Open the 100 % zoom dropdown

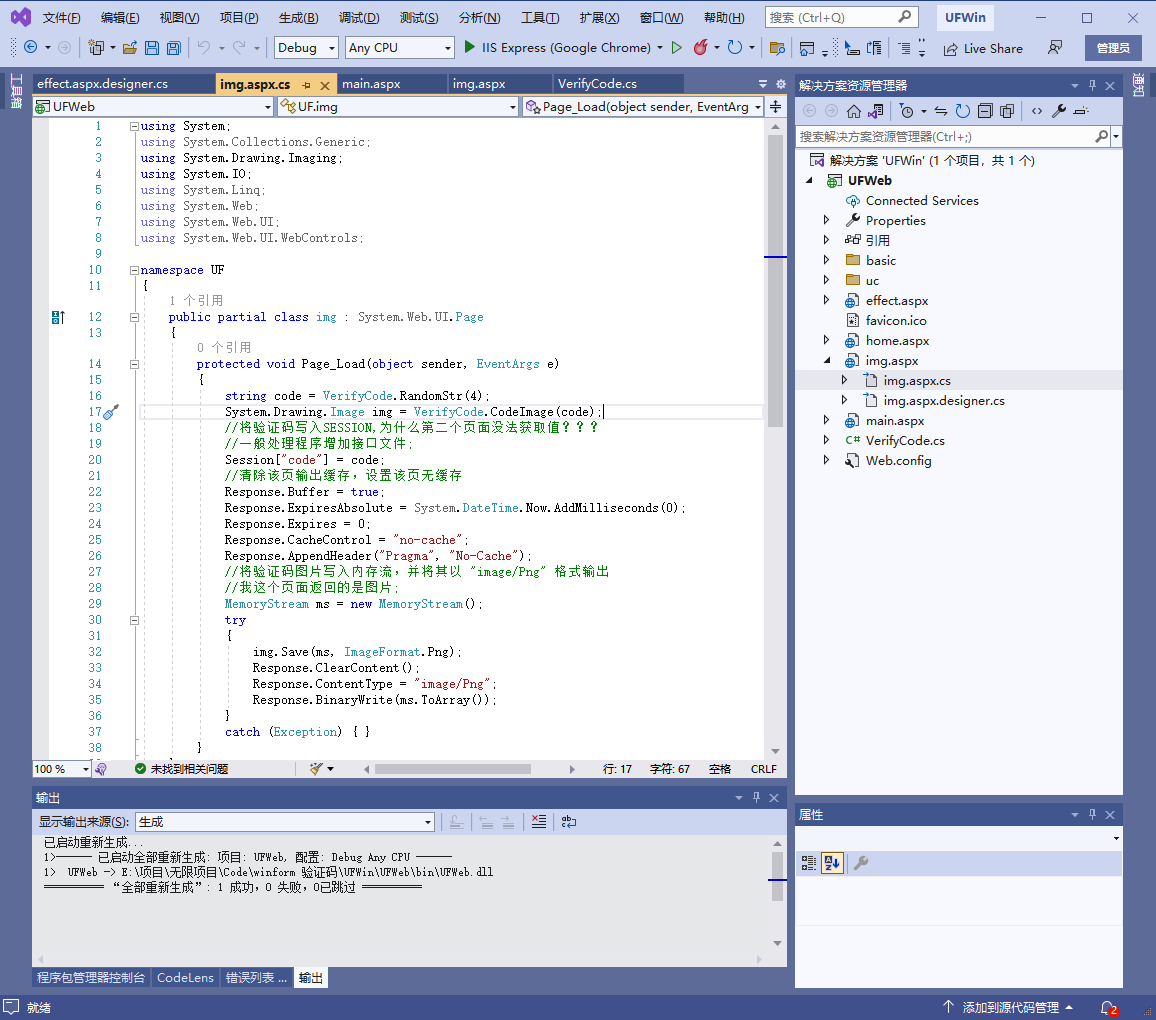(62, 769)
